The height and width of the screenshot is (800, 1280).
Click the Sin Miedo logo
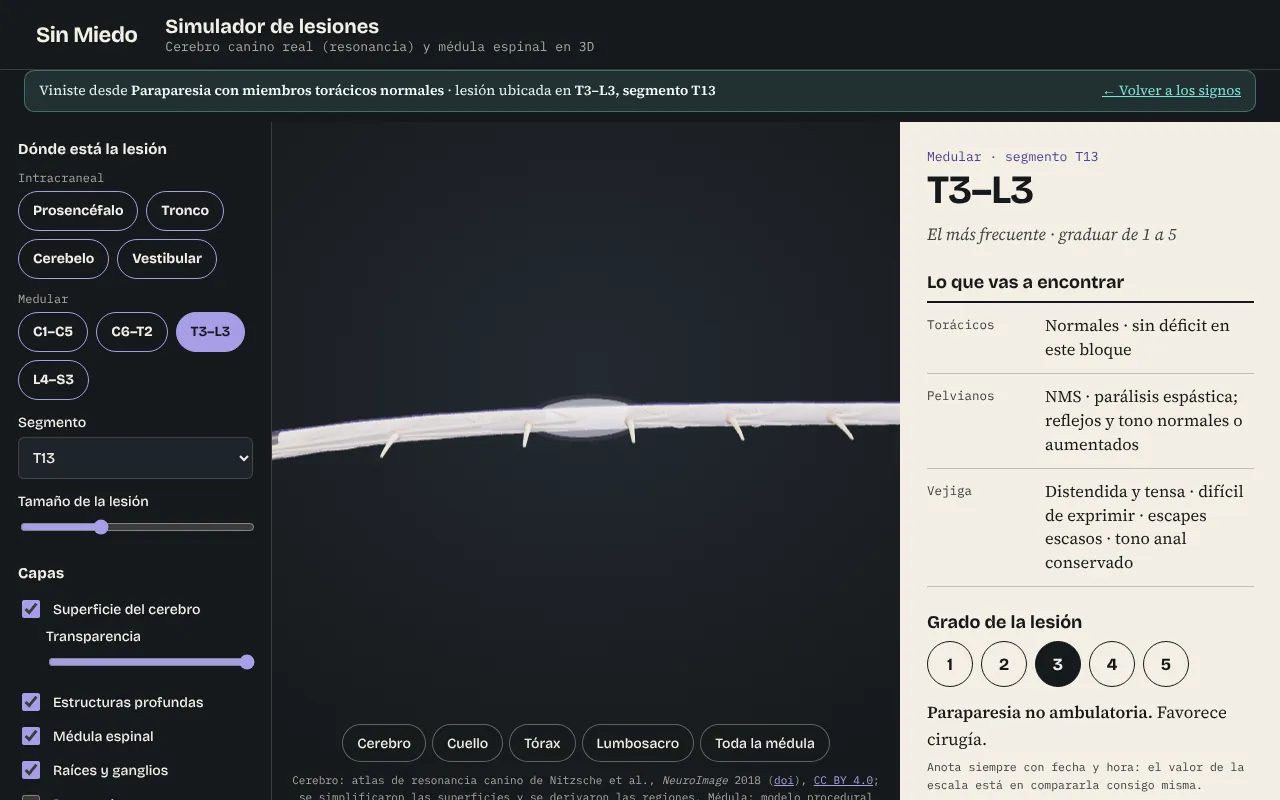tap(87, 34)
